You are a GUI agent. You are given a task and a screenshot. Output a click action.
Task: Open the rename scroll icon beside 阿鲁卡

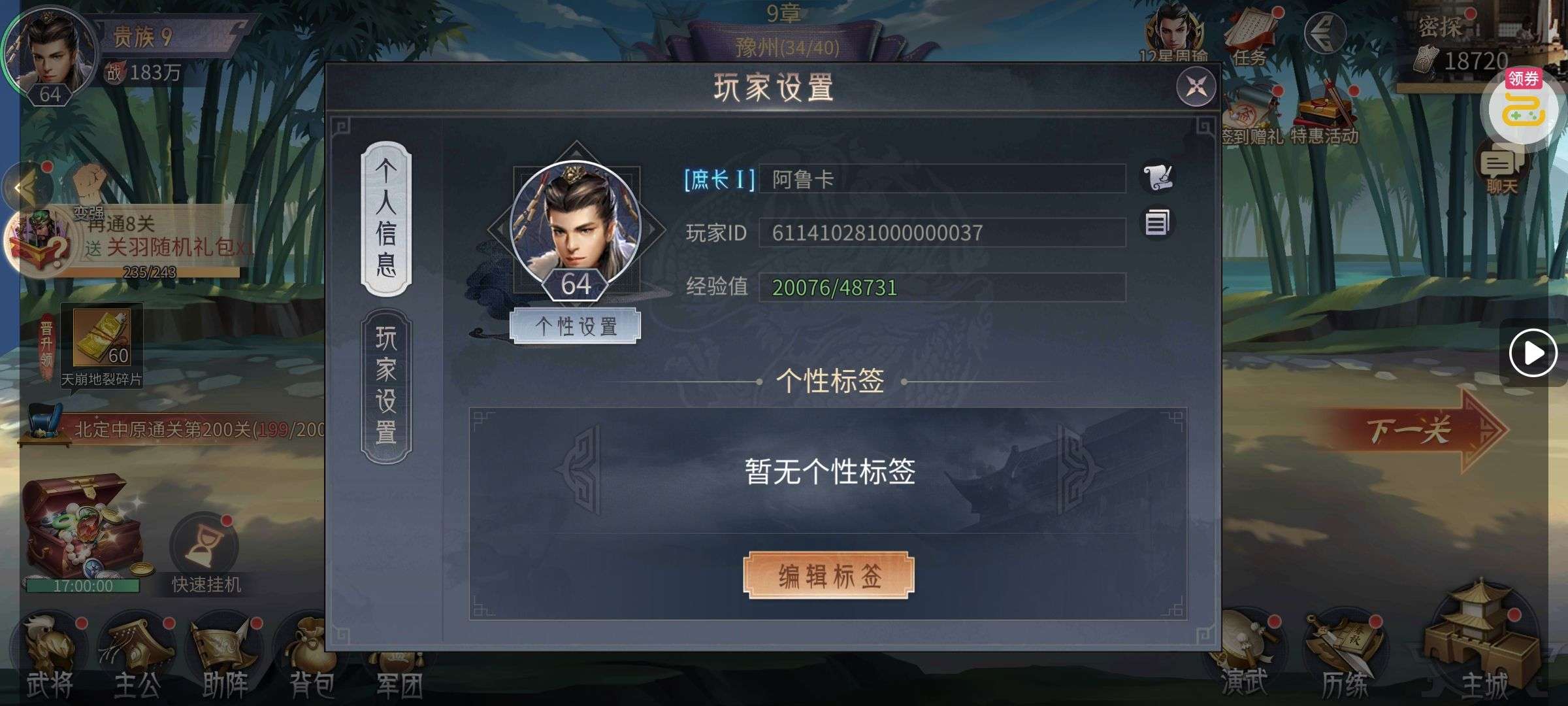pyautogui.click(x=1158, y=177)
